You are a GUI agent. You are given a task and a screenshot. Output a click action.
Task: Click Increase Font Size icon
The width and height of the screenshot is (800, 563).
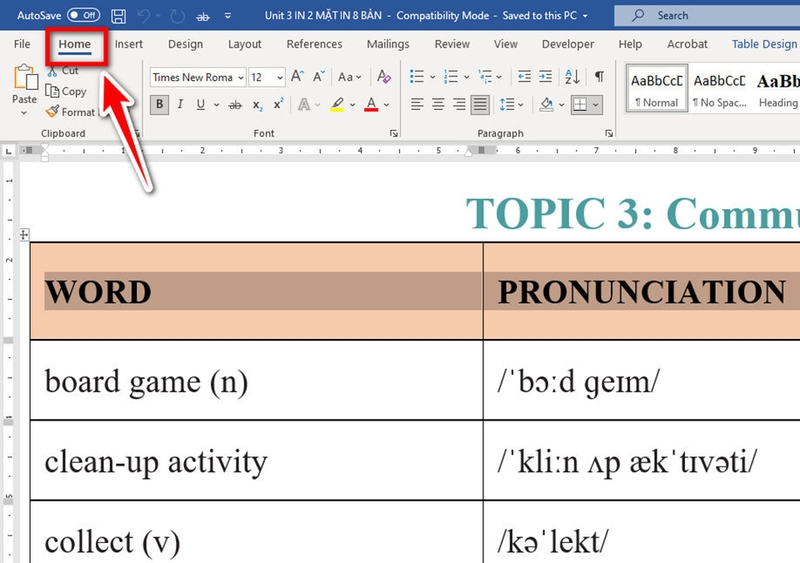297,77
